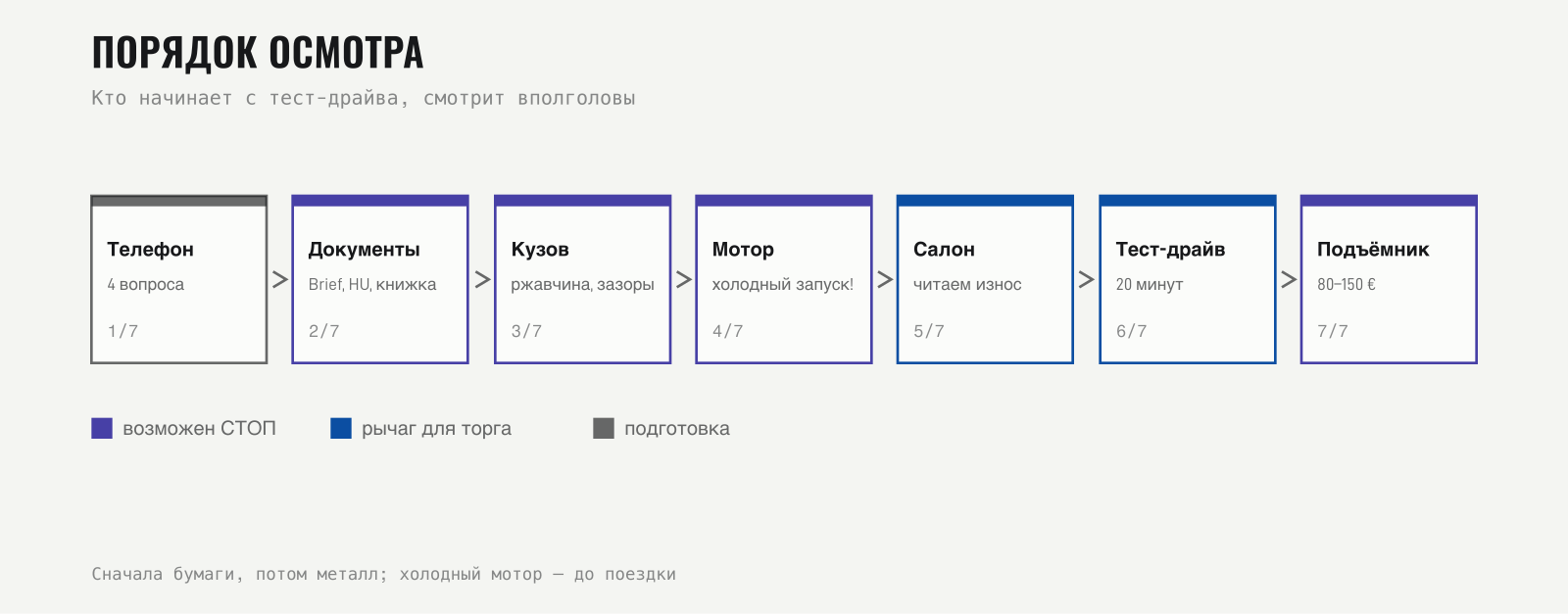Click the 'ржавчина, зазоры' subtitle
The width and height of the screenshot is (1568, 614).
coord(582,285)
